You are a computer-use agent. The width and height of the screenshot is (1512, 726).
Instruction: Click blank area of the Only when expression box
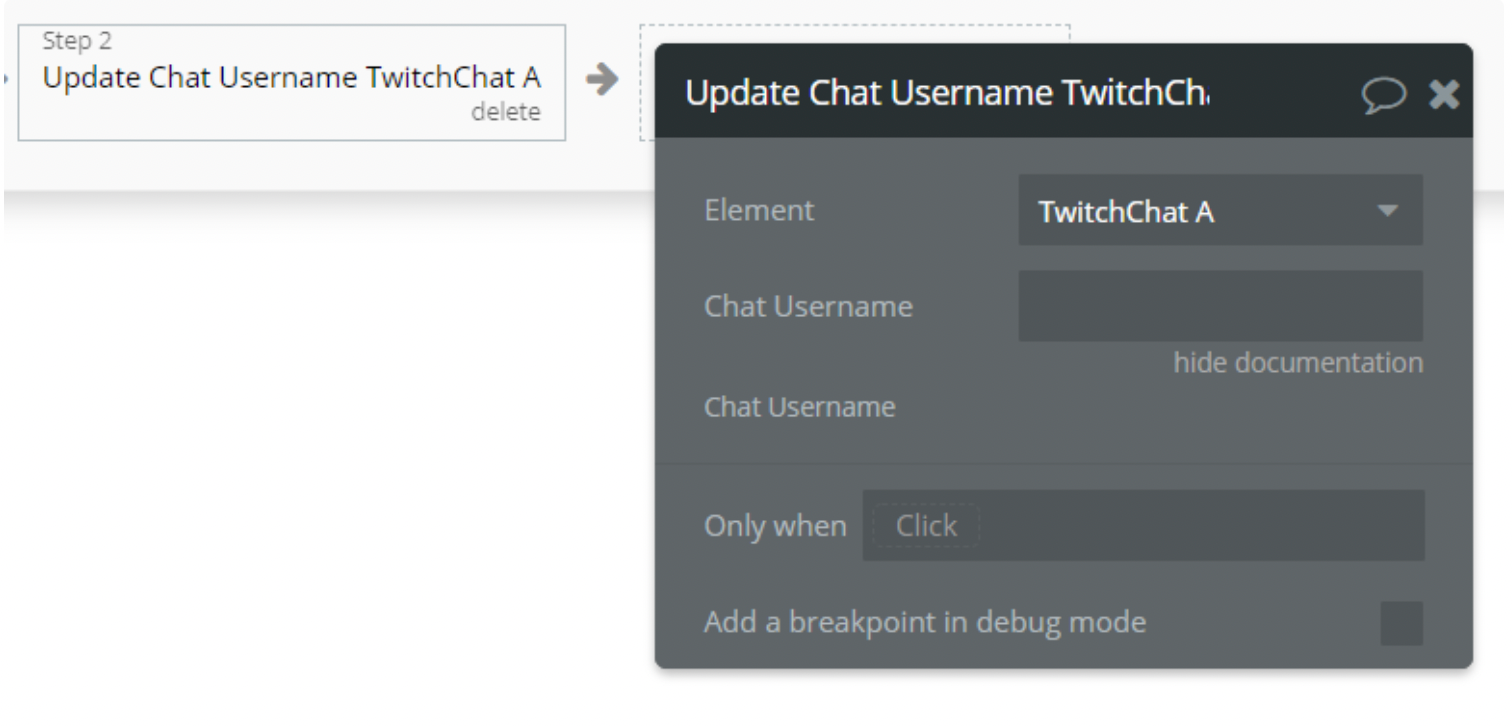(1200, 526)
